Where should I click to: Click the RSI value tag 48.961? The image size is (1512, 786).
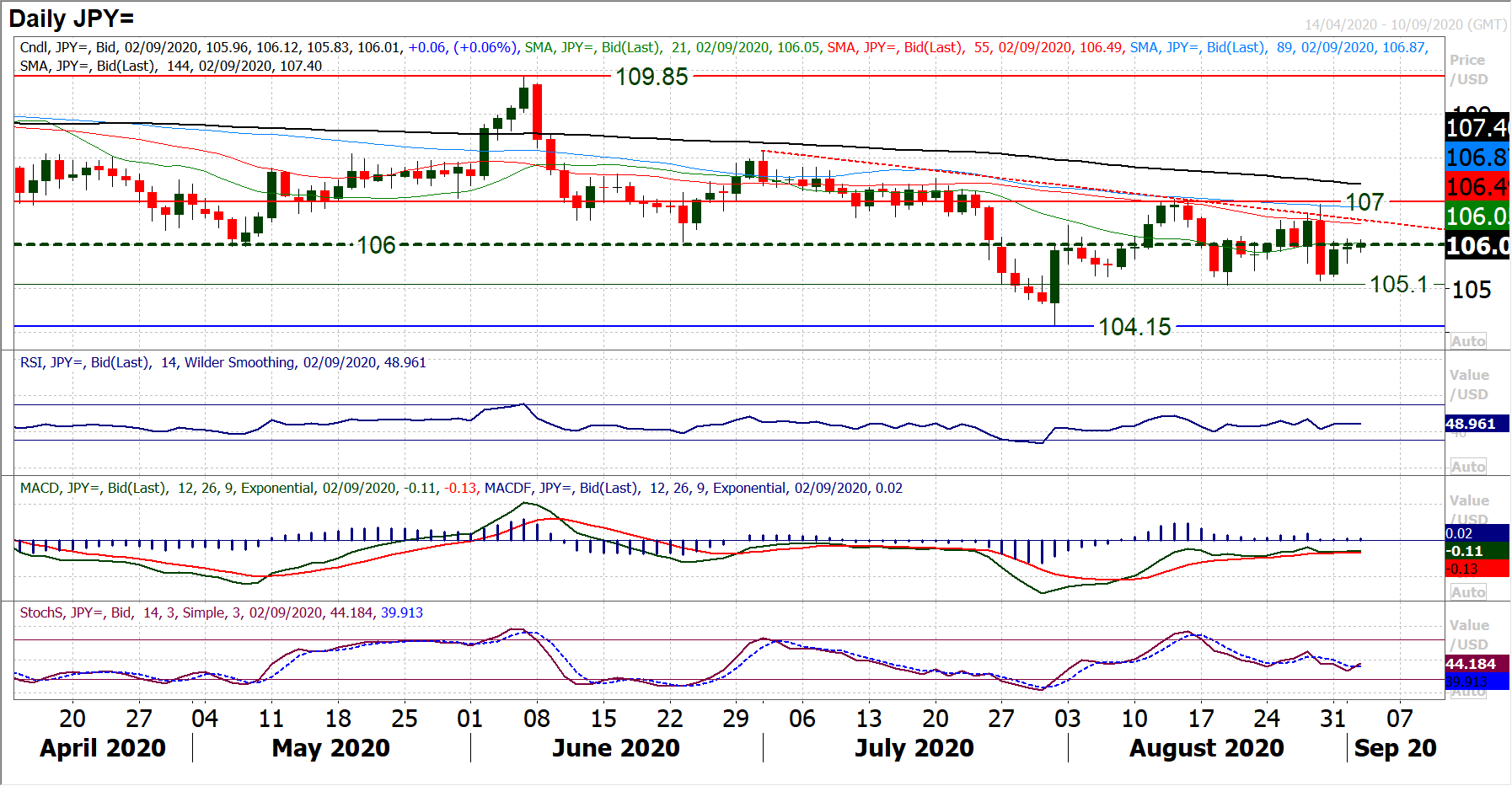(1476, 424)
